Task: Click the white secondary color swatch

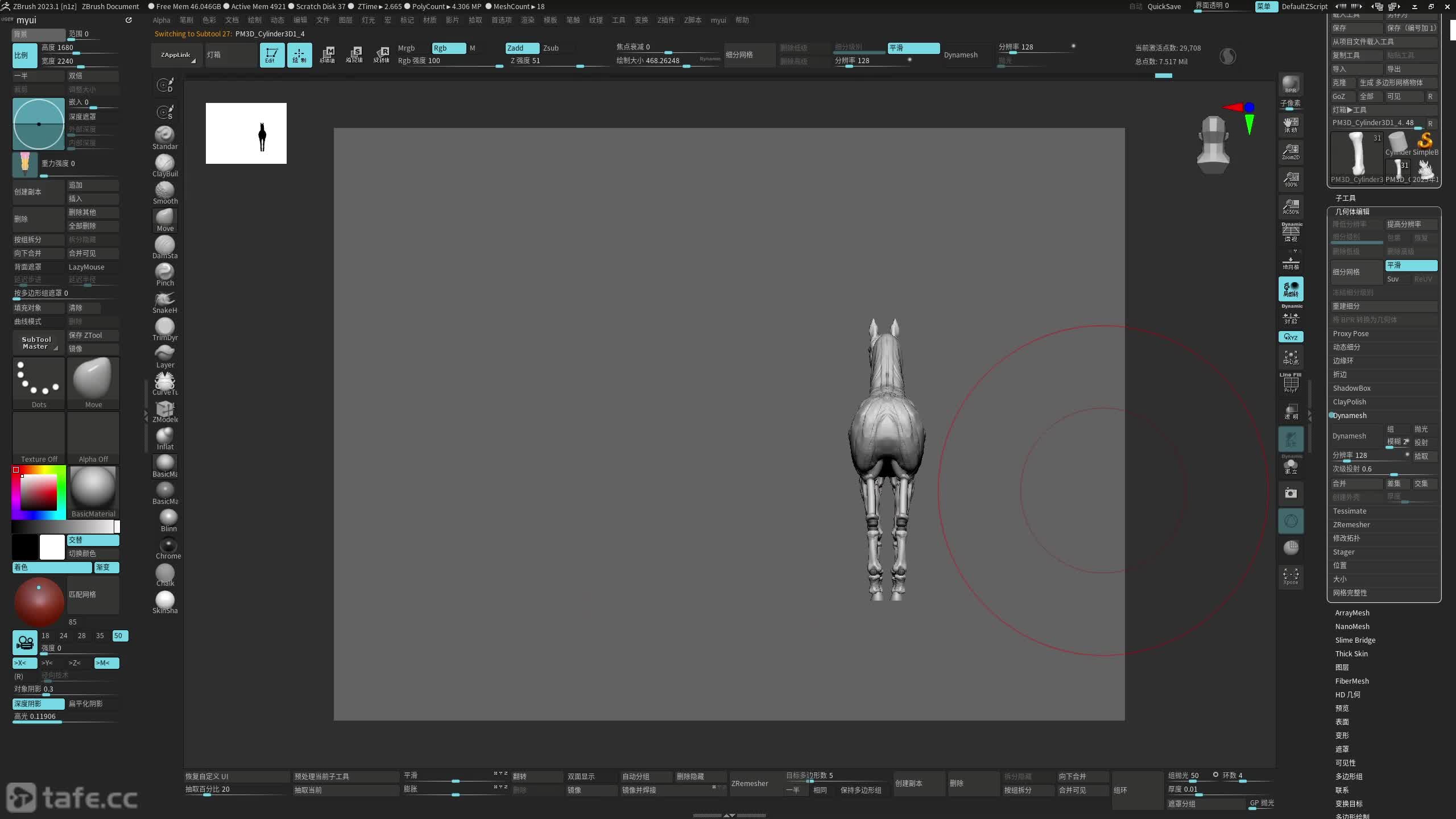Action: point(52,547)
